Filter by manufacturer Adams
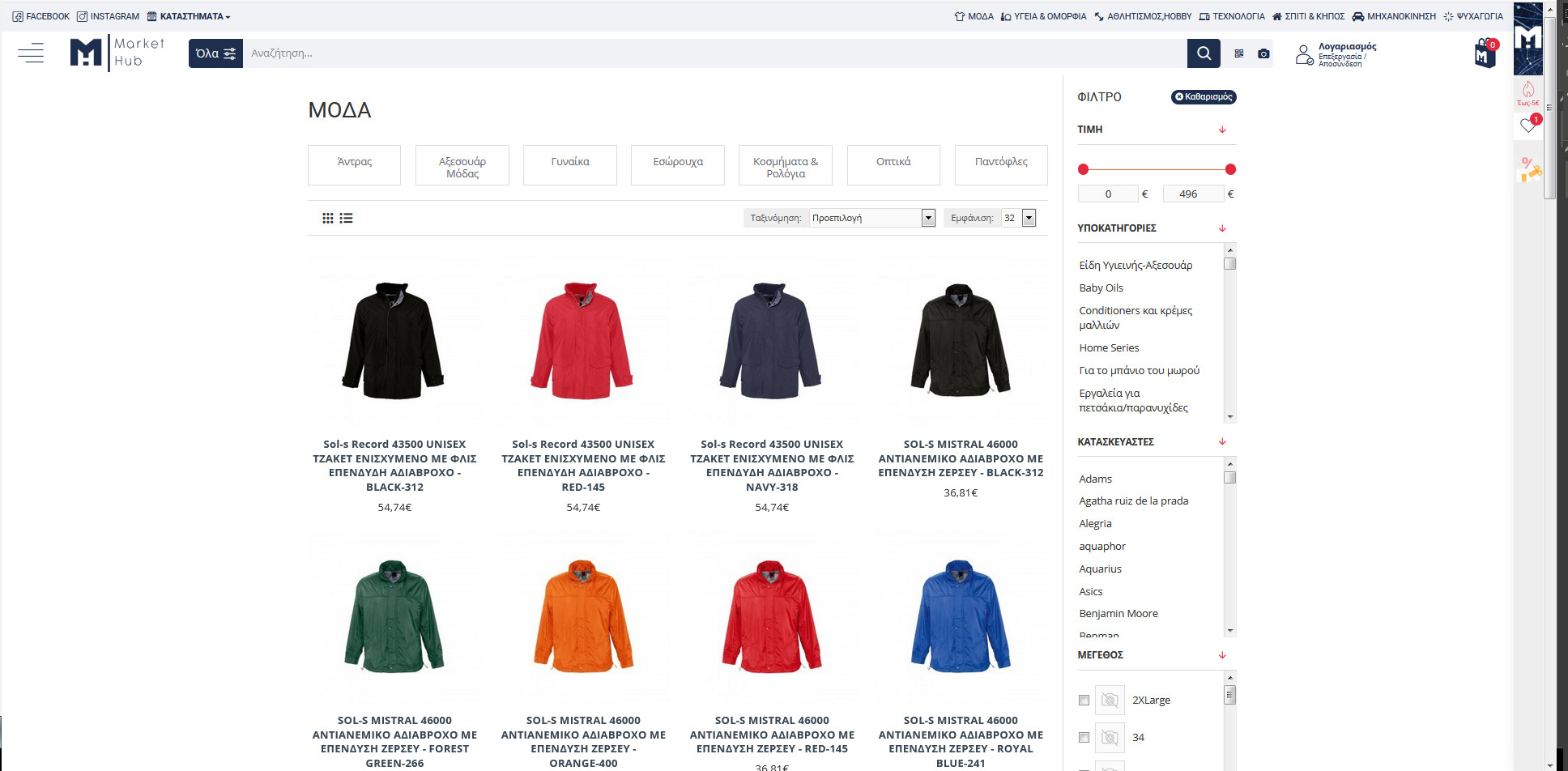 tap(1095, 479)
